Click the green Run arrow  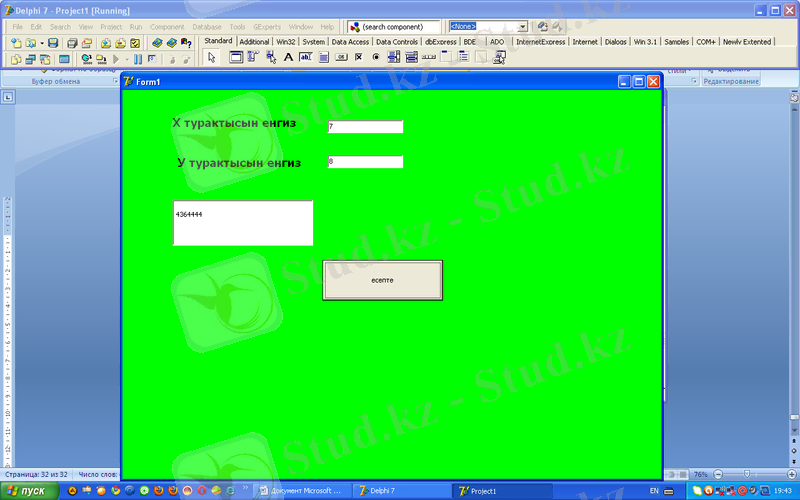pyautogui.click(x=116, y=60)
